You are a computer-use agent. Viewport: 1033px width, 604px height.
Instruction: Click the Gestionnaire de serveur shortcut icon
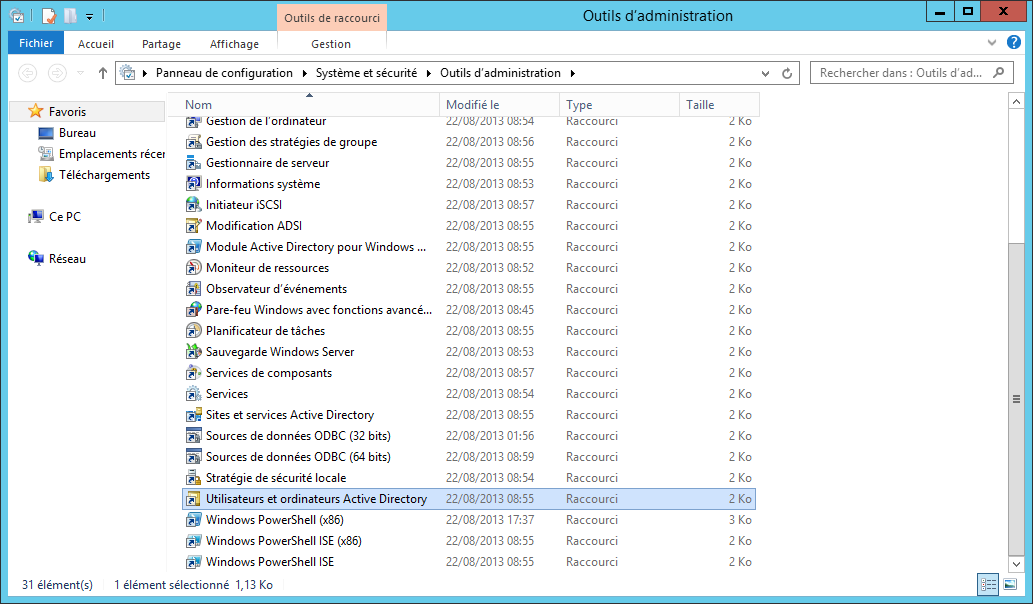(x=193, y=163)
